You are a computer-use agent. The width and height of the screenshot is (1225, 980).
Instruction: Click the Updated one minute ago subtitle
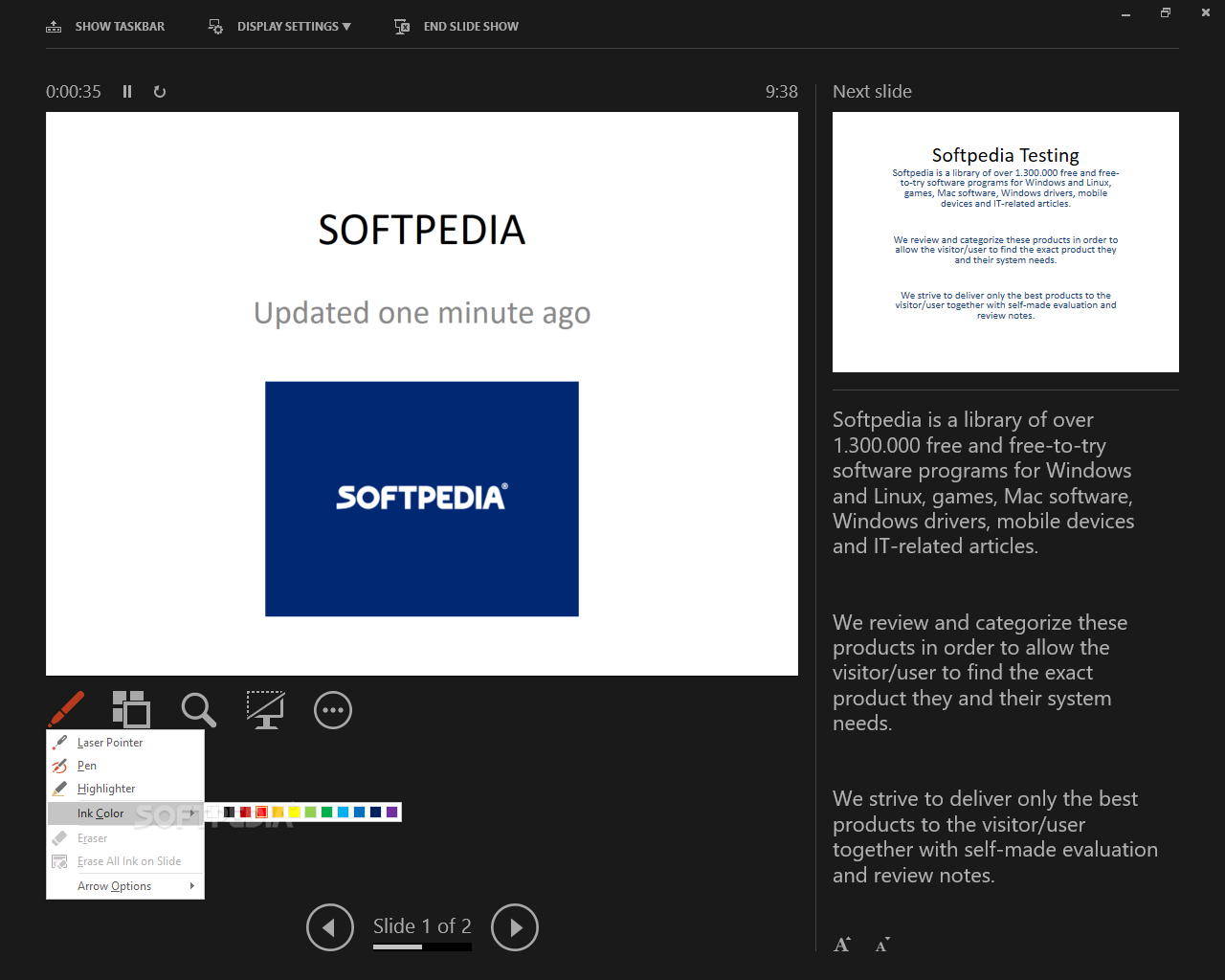tap(422, 313)
